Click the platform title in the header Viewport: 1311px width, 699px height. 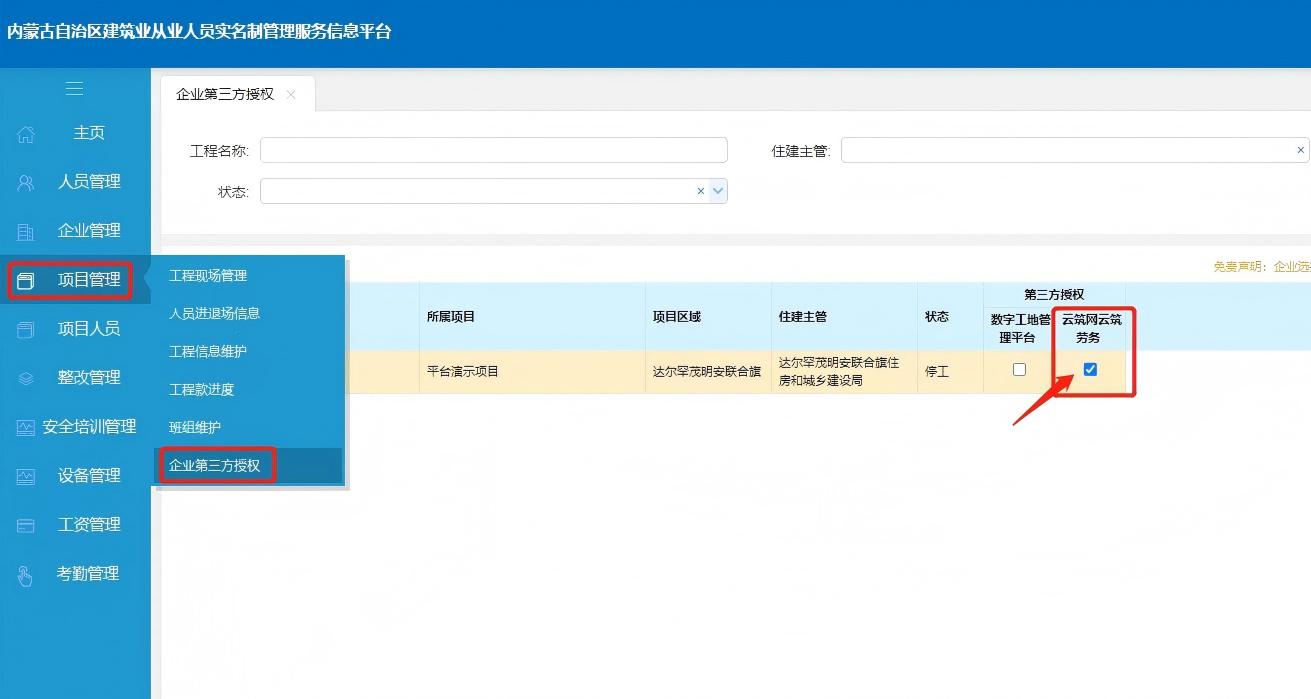pos(199,32)
